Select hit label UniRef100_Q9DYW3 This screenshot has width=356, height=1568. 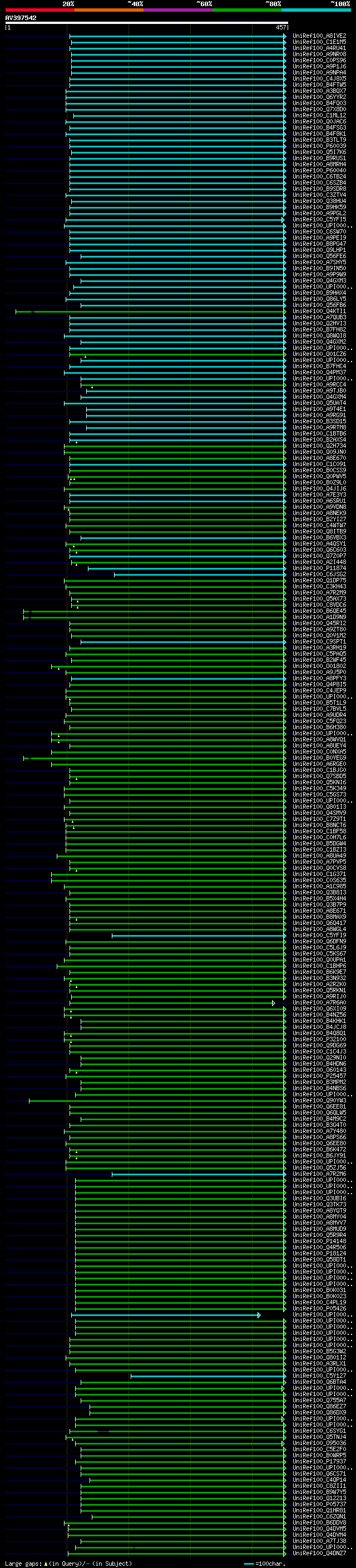[x=319, y=1101]
